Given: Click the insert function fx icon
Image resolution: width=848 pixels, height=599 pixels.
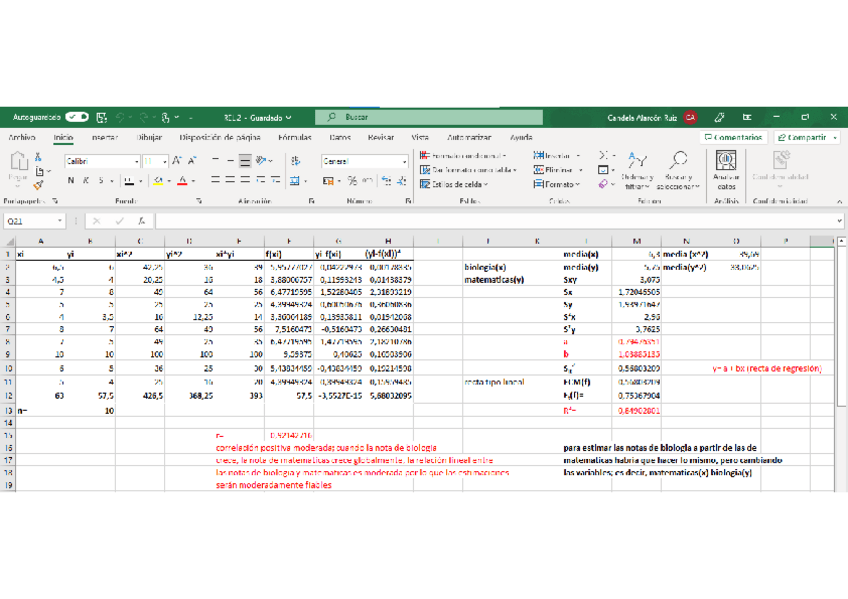Looking at the screenshot, I should 142,221.
